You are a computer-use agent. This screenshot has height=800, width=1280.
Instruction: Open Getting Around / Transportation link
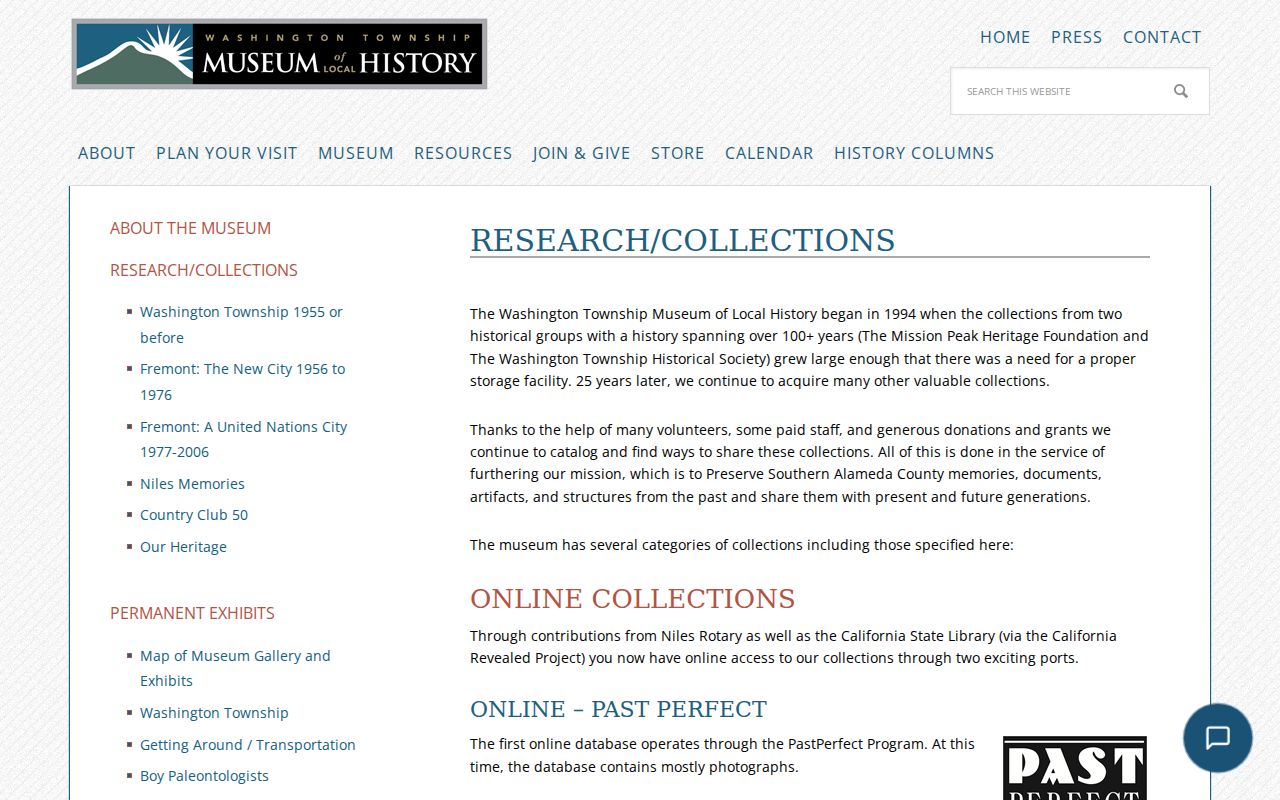click(248, 745)
